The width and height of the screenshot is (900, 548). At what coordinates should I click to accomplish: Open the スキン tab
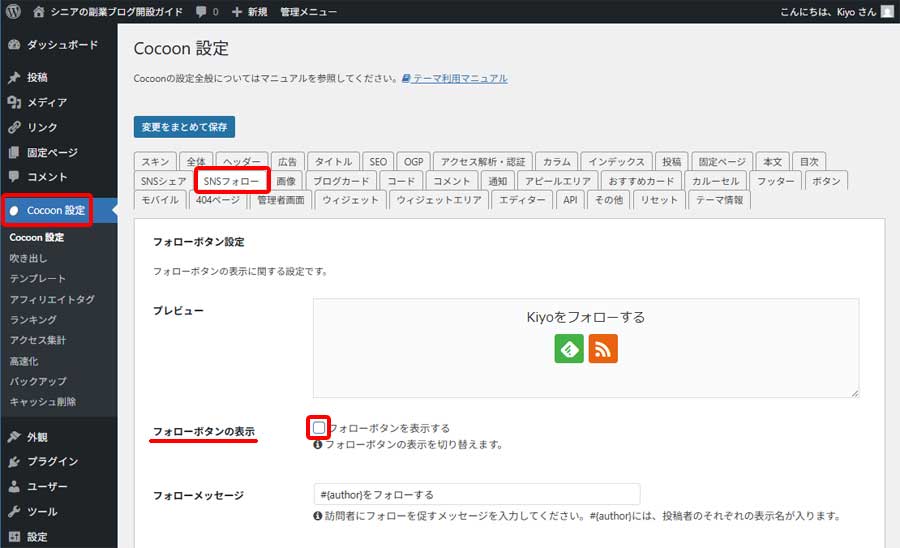155,162
